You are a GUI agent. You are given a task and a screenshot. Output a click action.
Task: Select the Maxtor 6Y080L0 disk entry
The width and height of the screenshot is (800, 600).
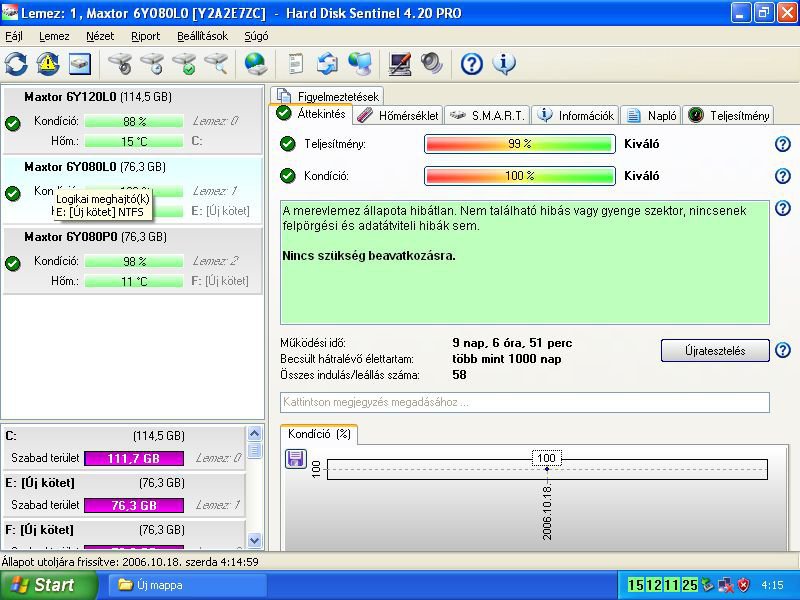pyautogui.click(x=133, y=190)
